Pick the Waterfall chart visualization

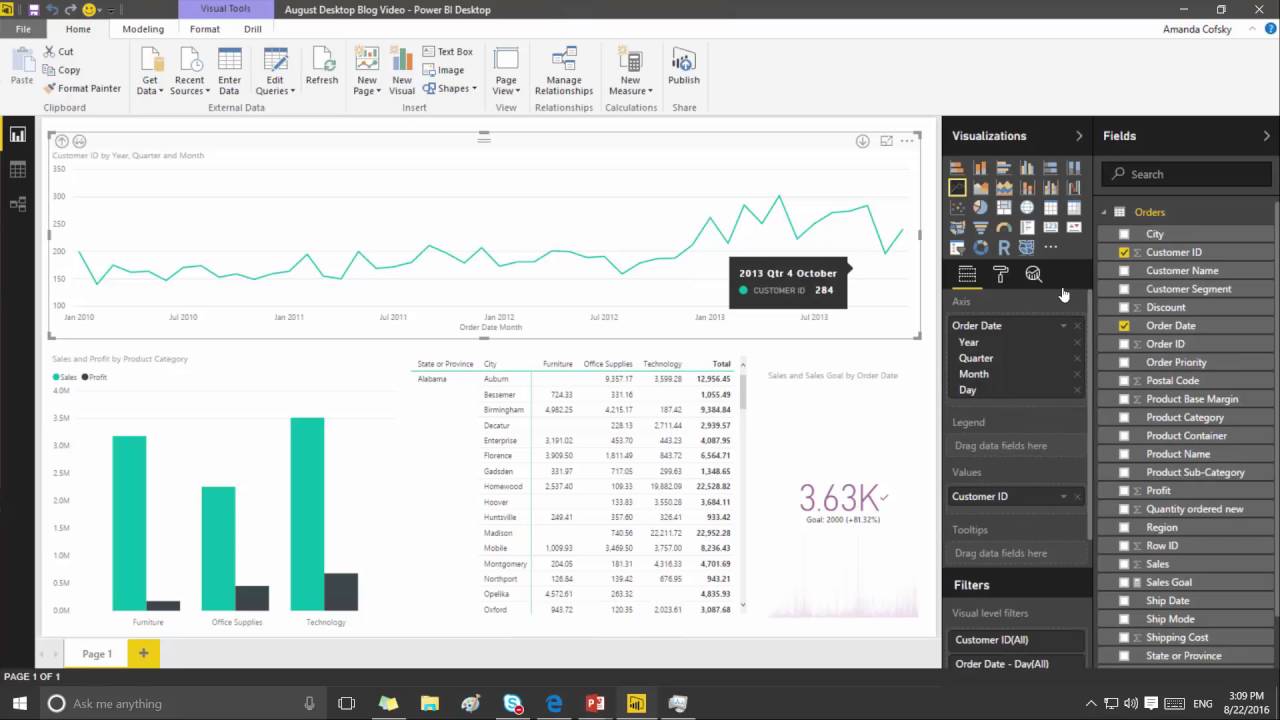tap(1074, 188)
